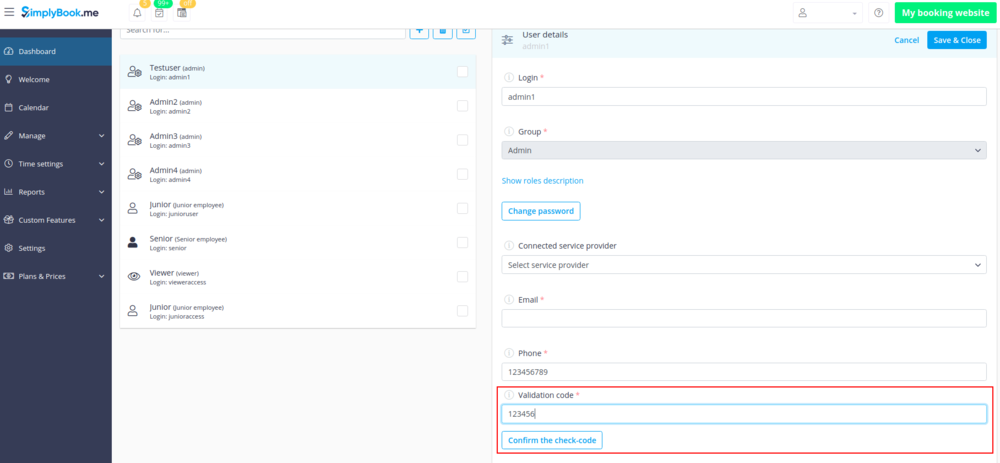
Task: Click the Save & Close button
Action: [956, 40]
